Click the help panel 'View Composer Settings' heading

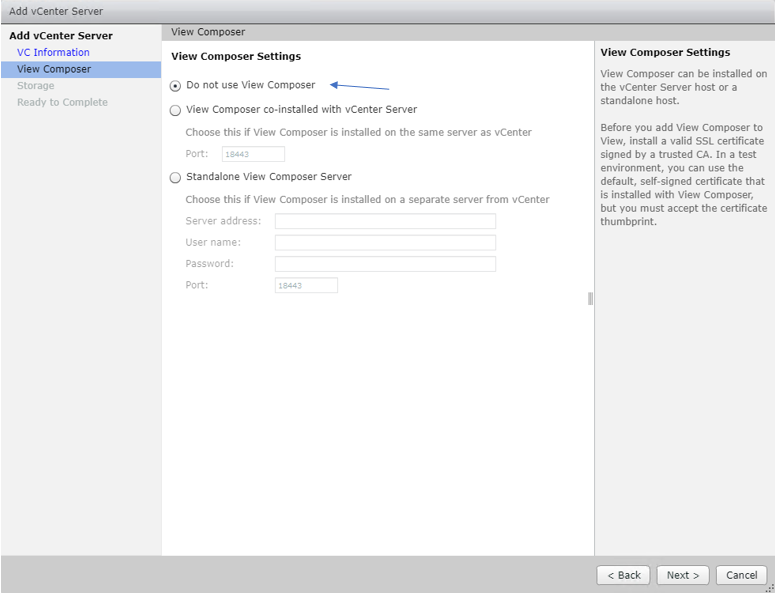[x=665, y=52]
